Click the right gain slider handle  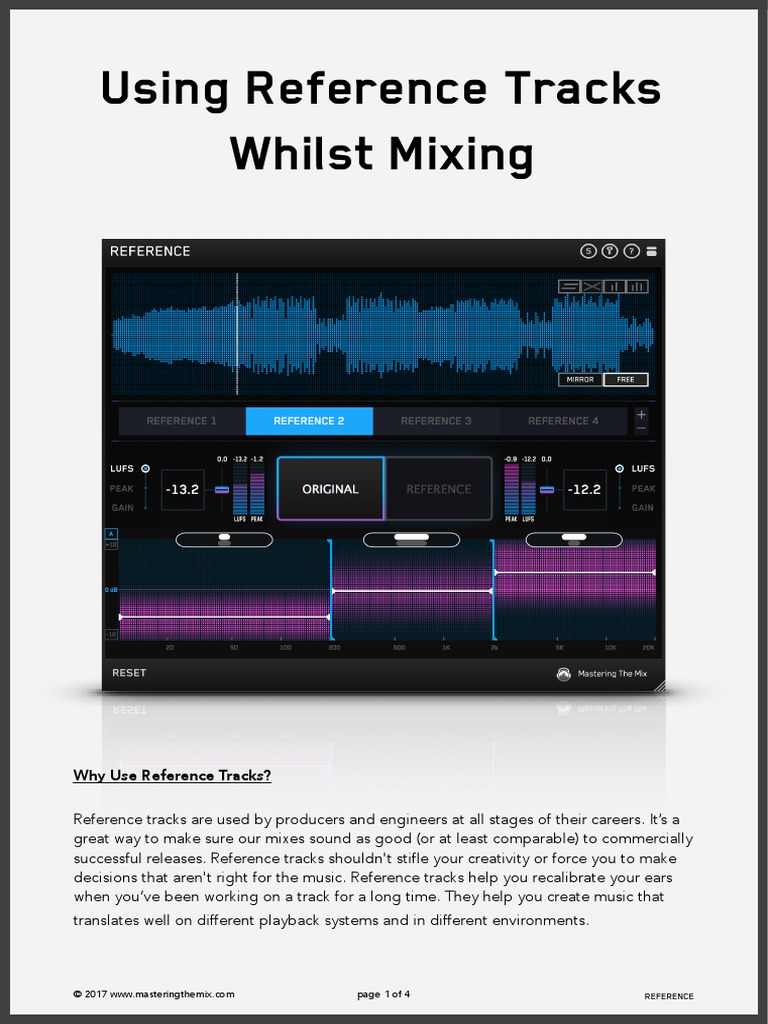pos(547,490)
